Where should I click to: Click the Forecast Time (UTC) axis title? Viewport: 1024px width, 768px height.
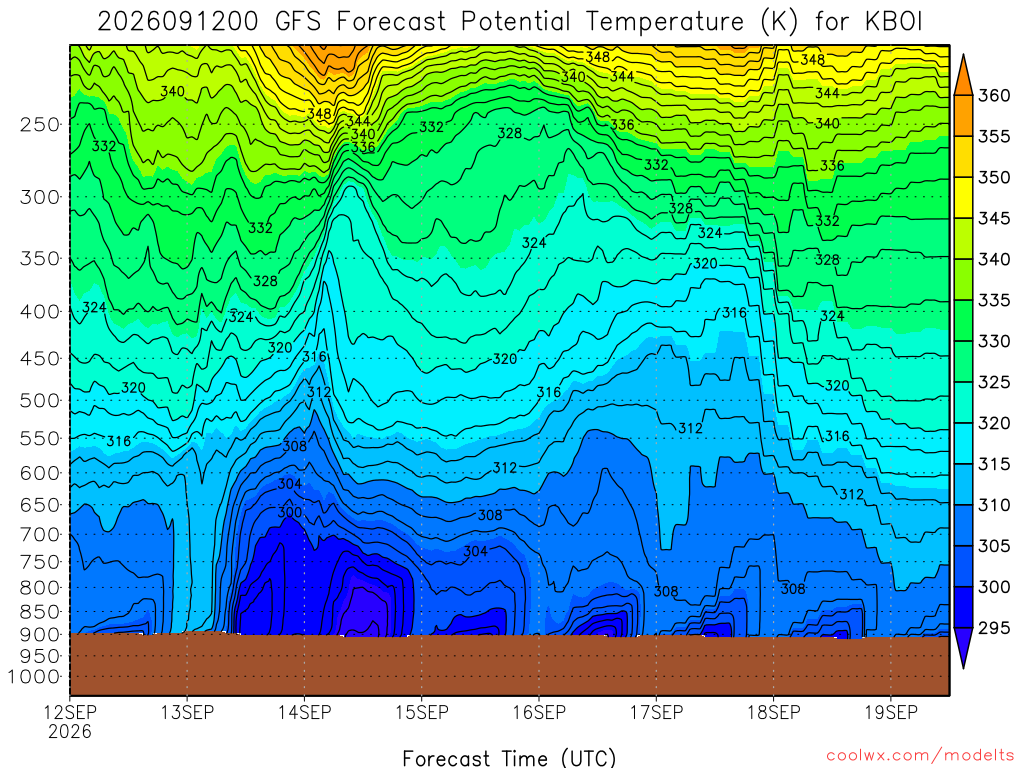pyautogui.click(x=509, y=758)
